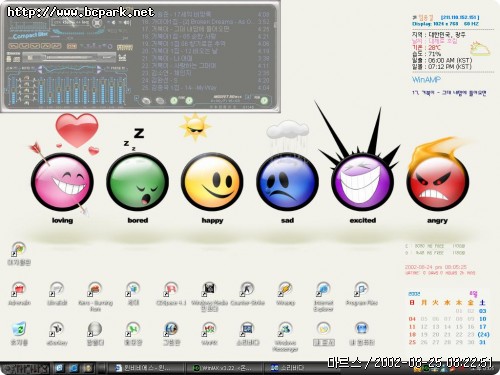The image size is (500, 375).
Task: Open the WinMX desktop shortcut
Action: 209,333
